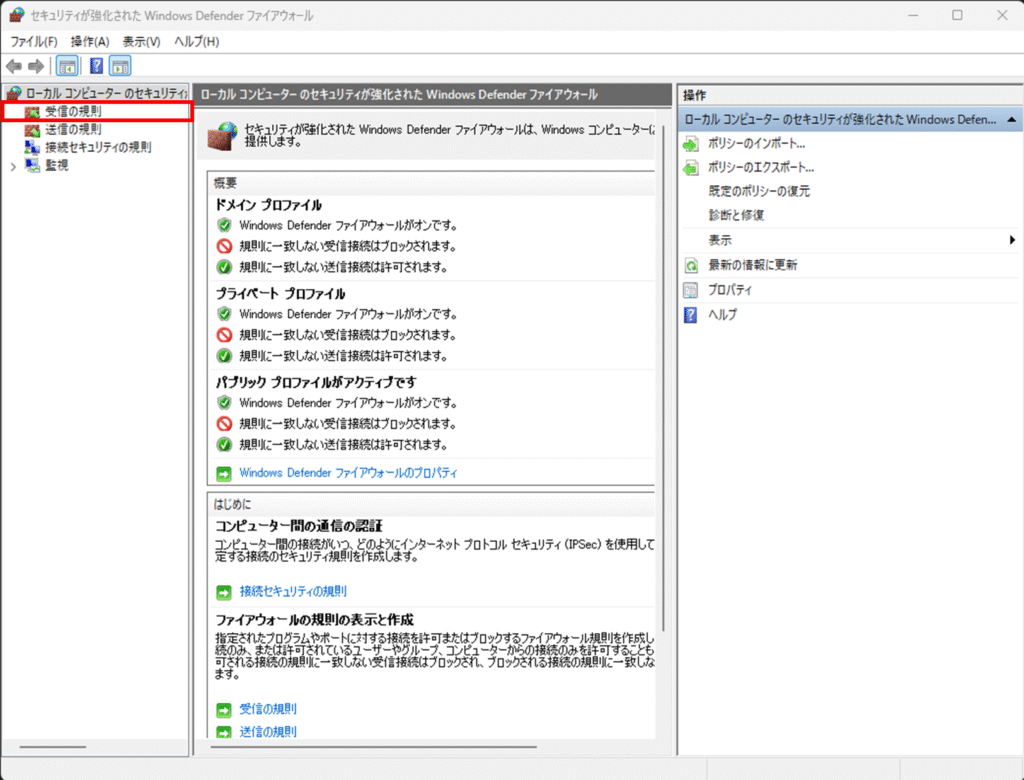
Task: Click the 監視 tree icon
Action: (x=32, y=165)
